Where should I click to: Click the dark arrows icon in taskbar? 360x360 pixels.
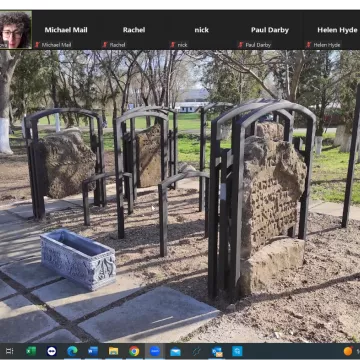[x=196, y=351]
